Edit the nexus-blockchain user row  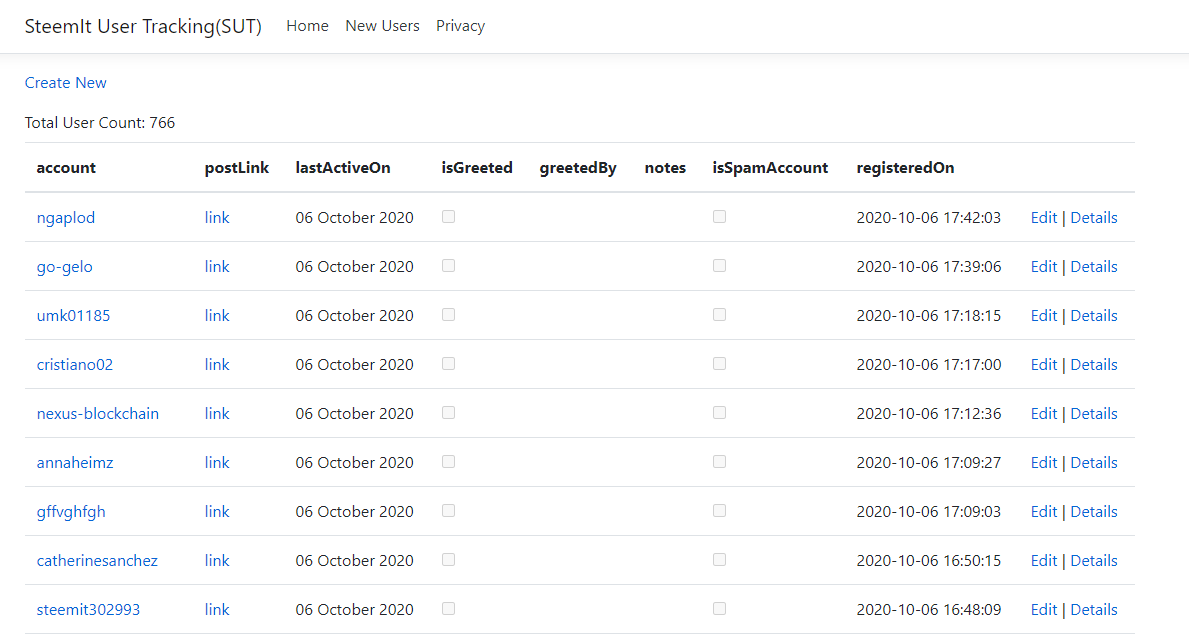[1043, 414]
